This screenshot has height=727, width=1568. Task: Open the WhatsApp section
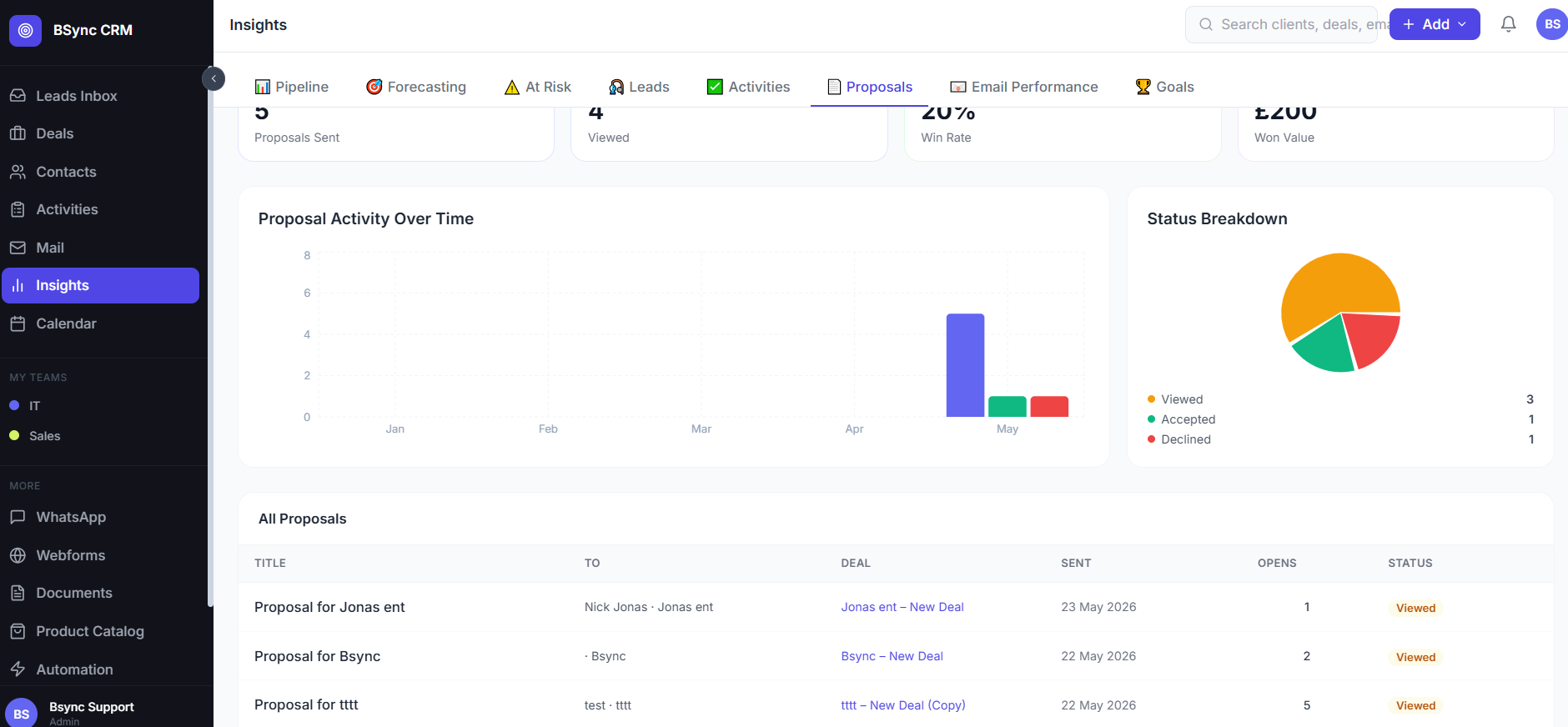(100, 517)
